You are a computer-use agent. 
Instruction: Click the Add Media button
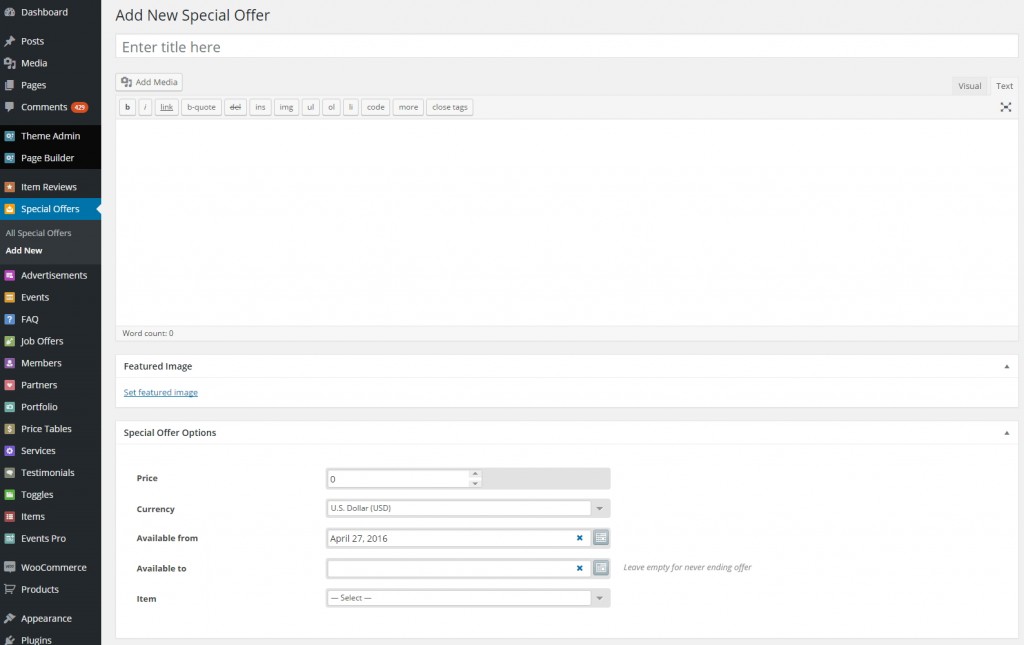click(149, 82)
